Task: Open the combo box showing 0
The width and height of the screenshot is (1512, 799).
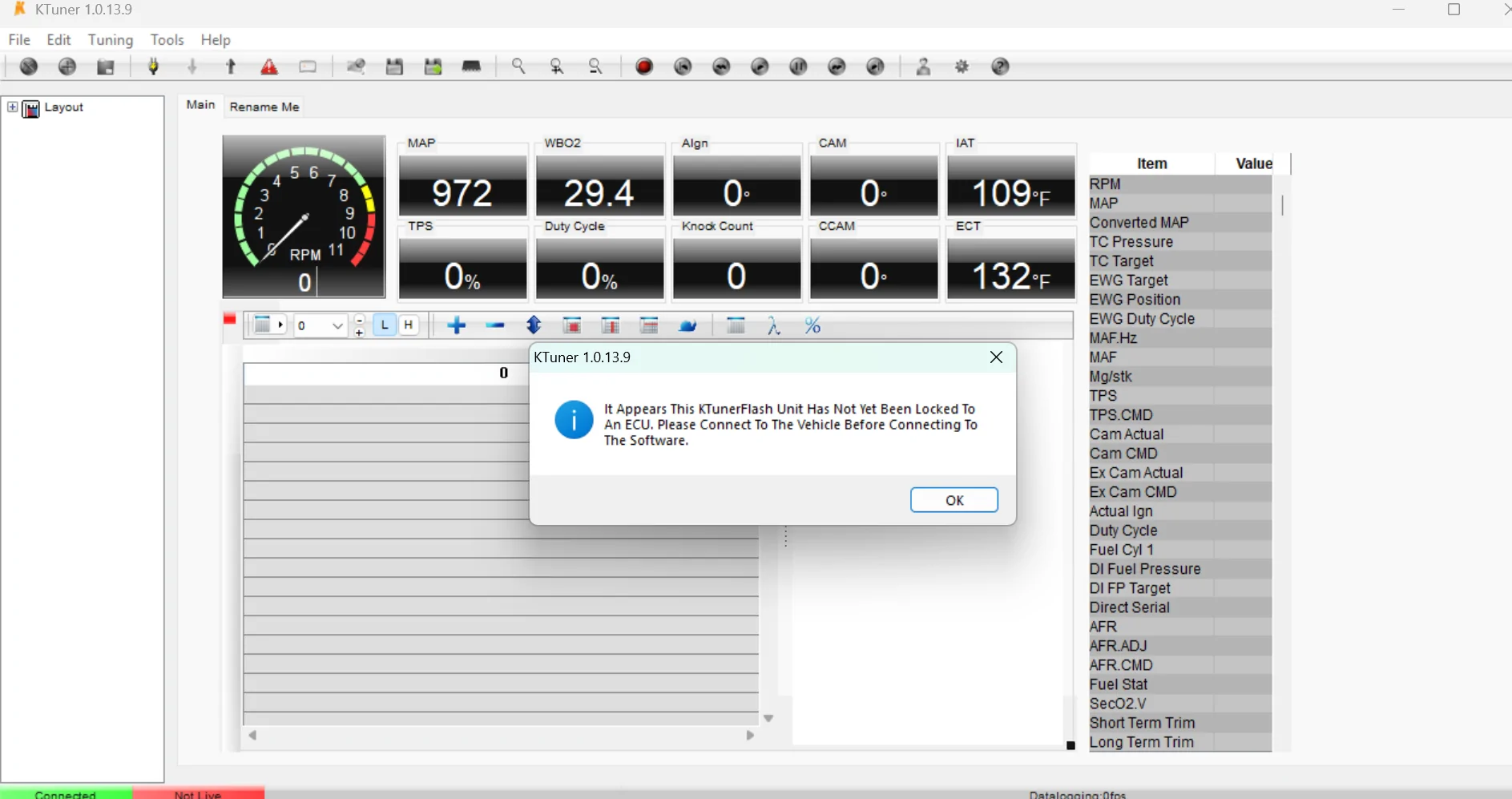Action: coord(320,325)
